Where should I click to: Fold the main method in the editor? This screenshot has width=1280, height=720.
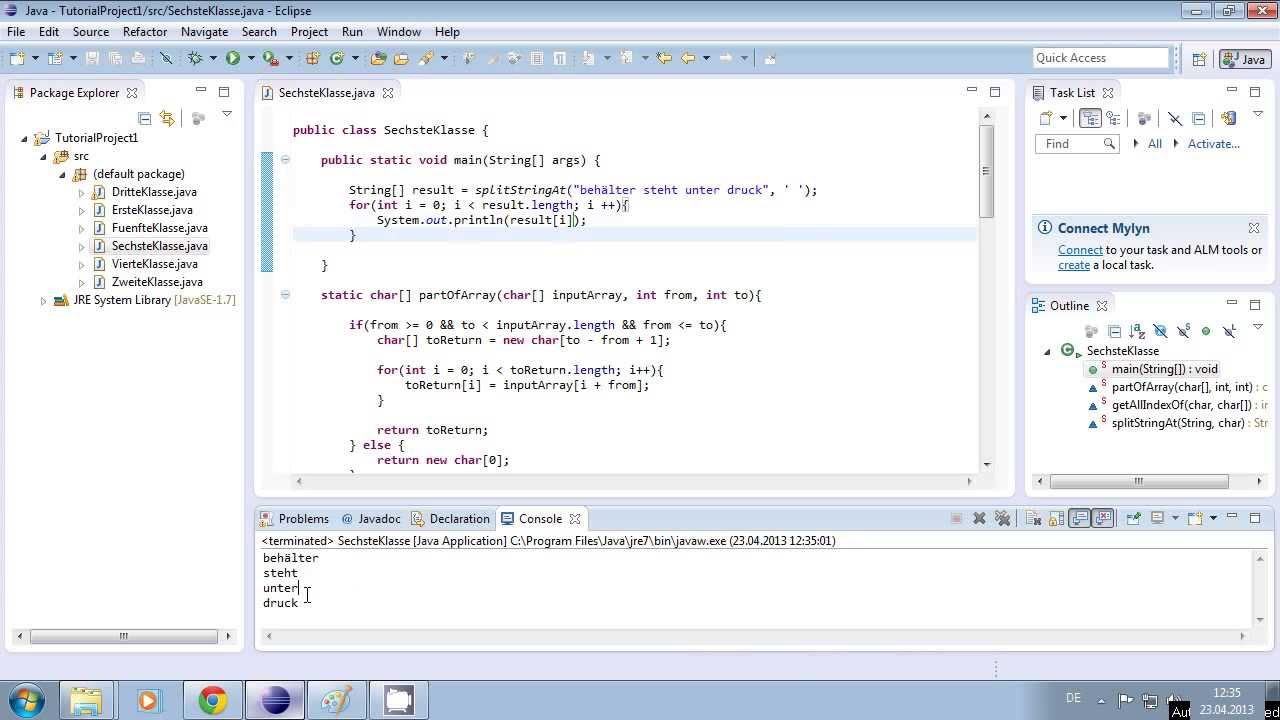[x=285, y=159]
